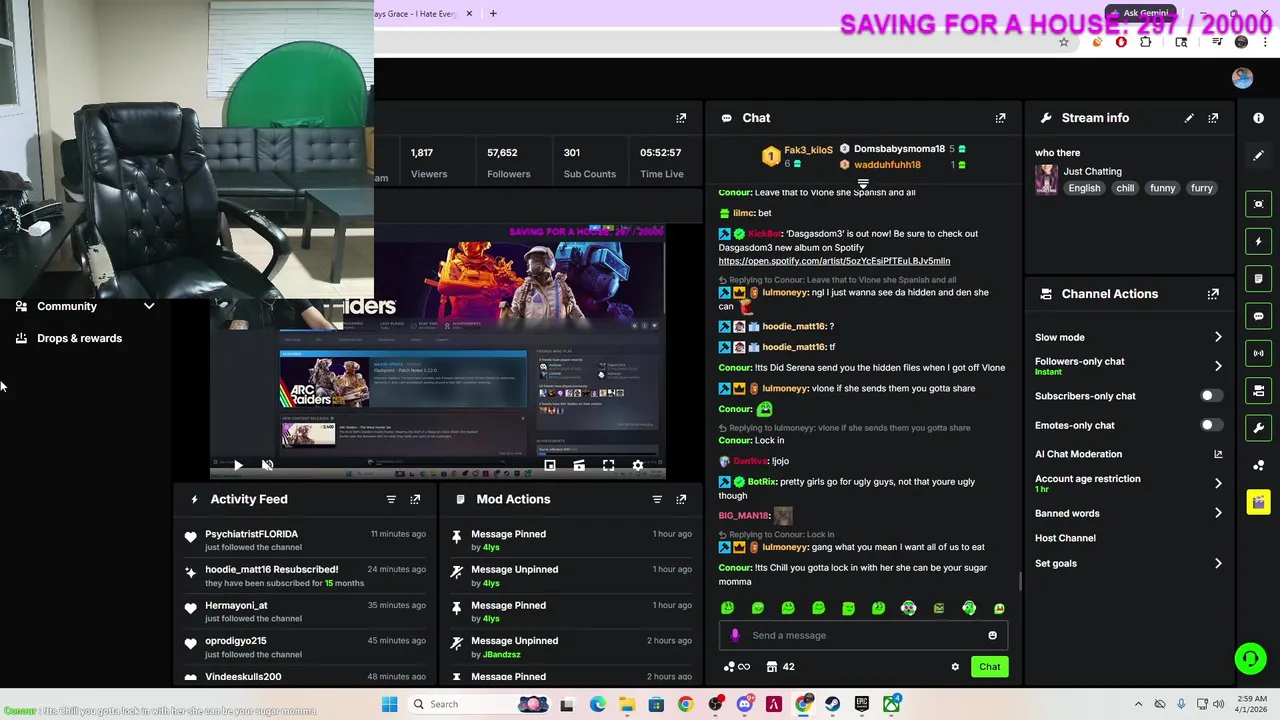Open the green support headset button
1280x720 pixels.
[x=1250, y=658]
